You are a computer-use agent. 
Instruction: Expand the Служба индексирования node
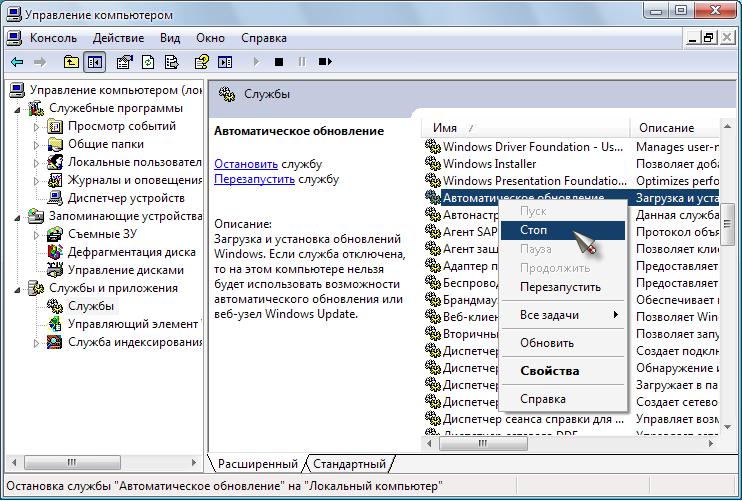36,343
